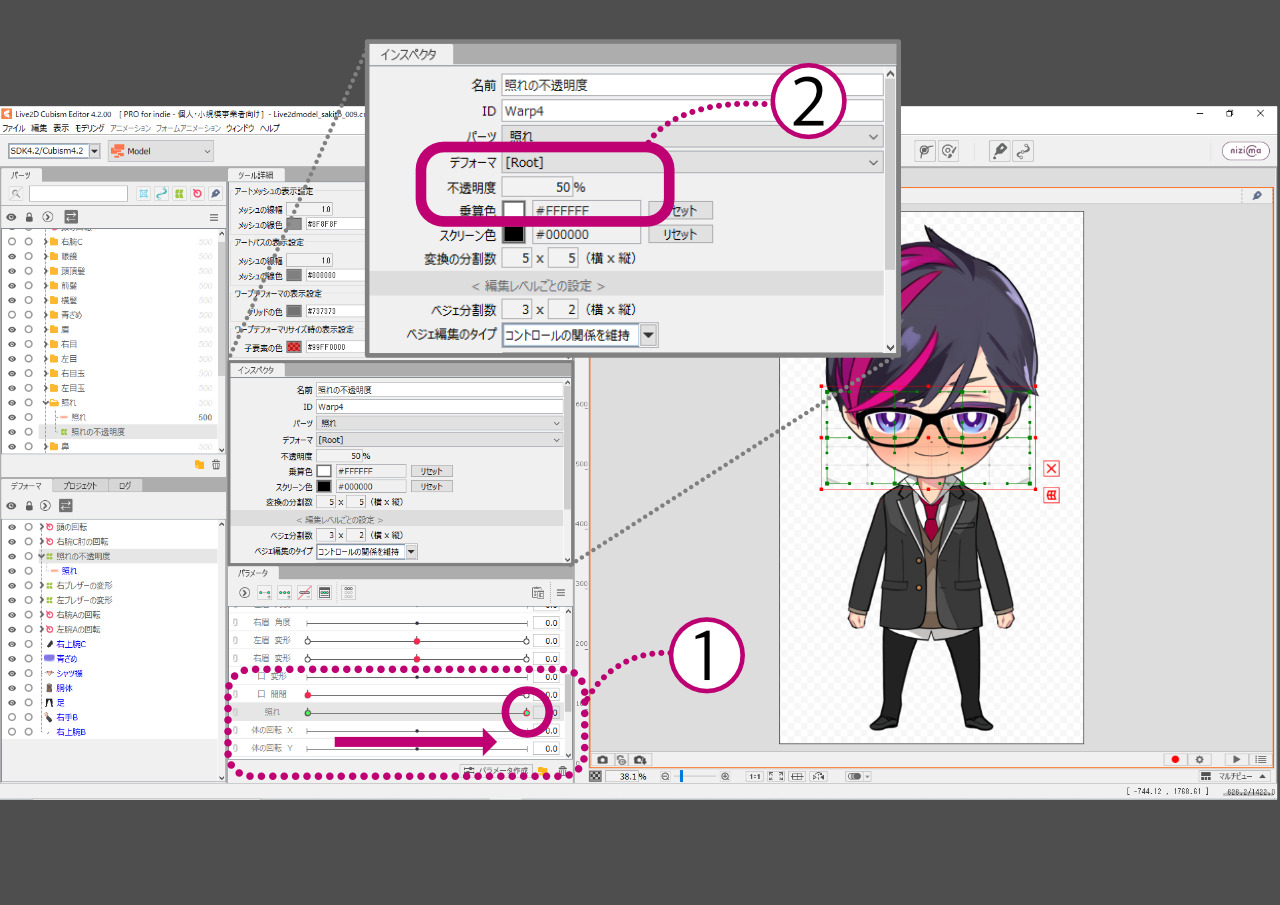Viewport: 1280px width, 905px height.
Task: Create a new part folder in the Parts panel
Action: coord(199,464)
